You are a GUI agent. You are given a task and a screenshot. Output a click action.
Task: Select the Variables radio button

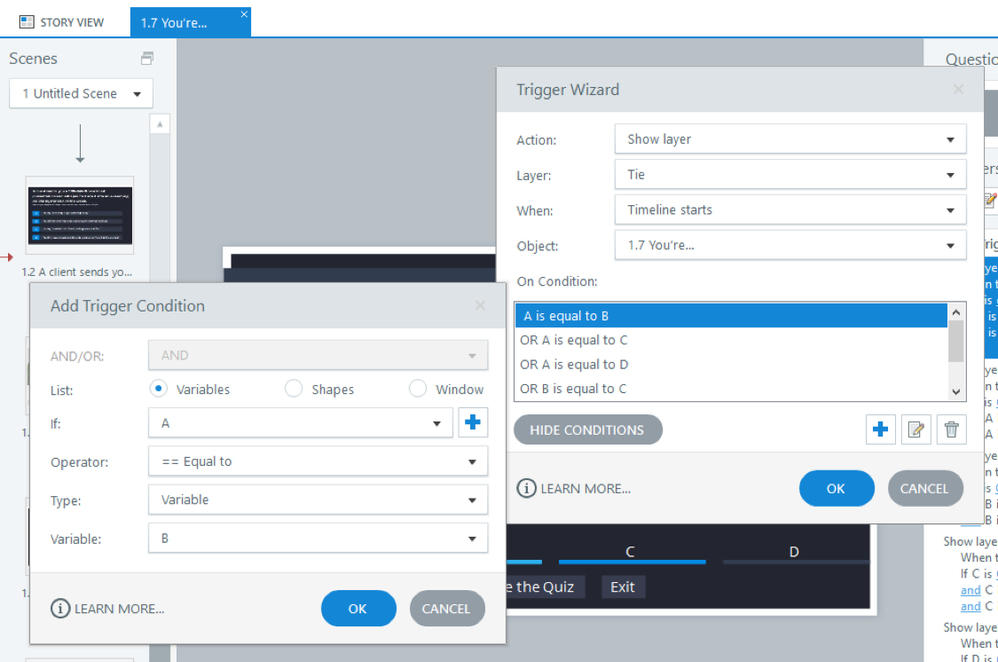click(158, 388)
